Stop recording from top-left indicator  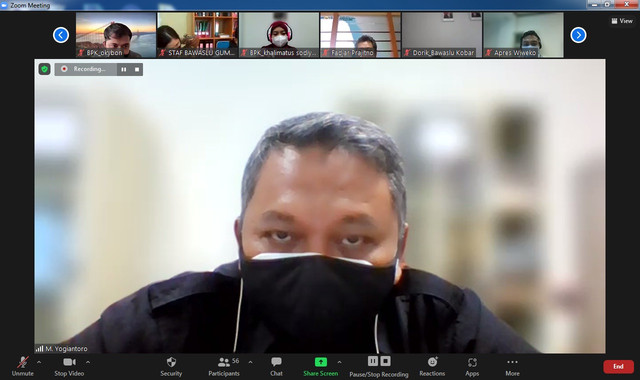click(x=137, y=69)
